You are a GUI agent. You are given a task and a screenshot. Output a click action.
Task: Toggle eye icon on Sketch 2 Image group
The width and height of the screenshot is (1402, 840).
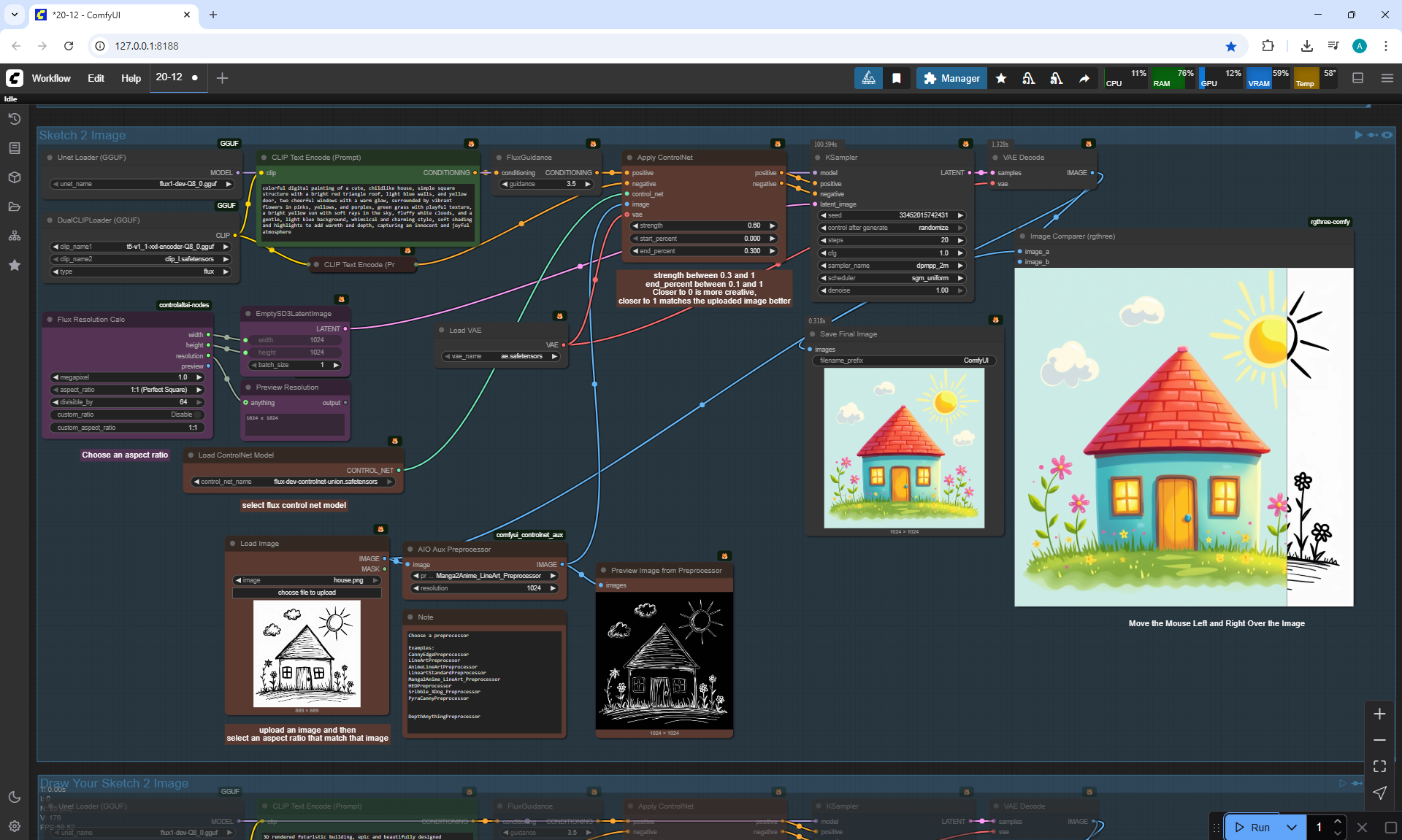pos(1387,135)
